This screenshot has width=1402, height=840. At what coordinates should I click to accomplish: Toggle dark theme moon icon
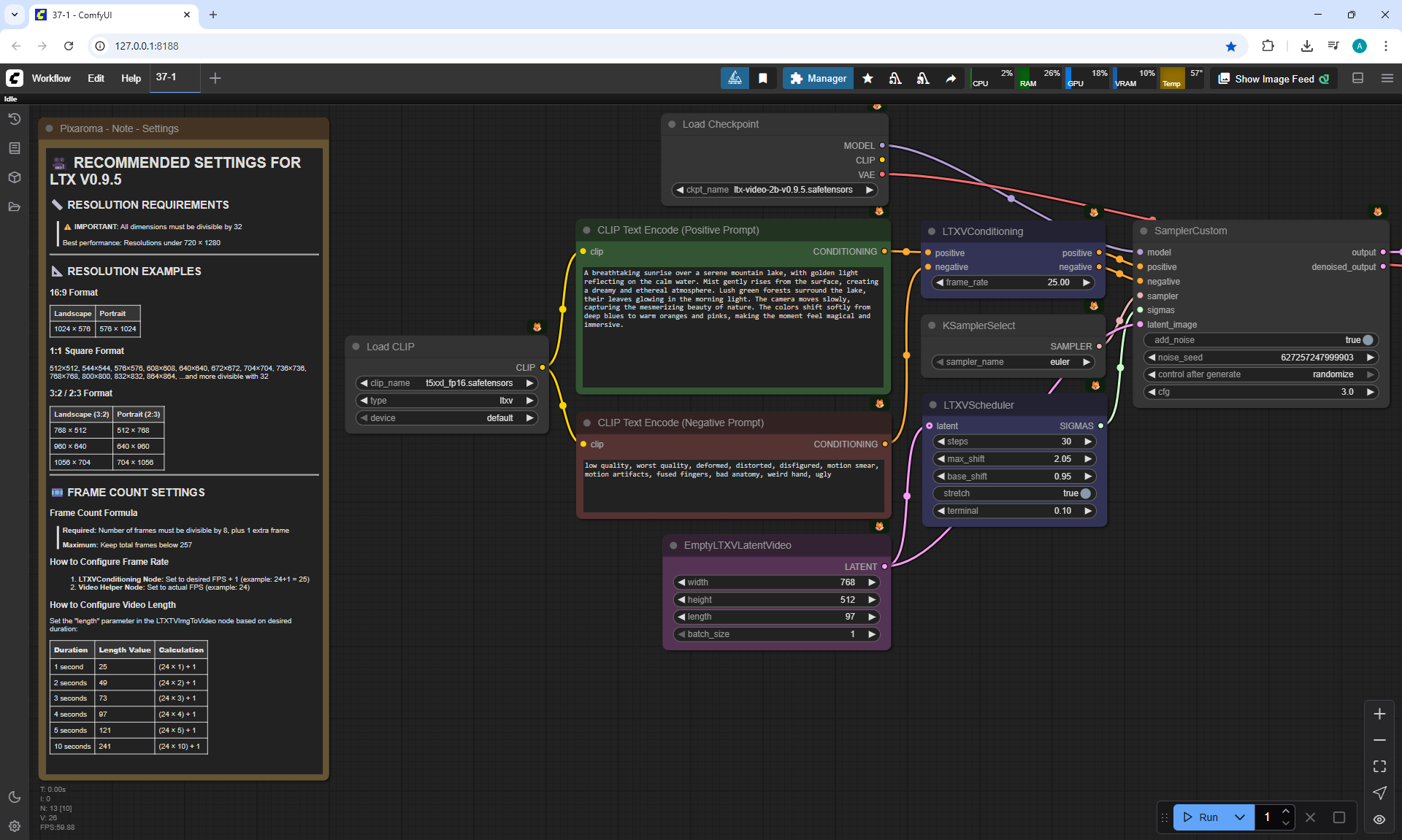(x=15, y=797)
